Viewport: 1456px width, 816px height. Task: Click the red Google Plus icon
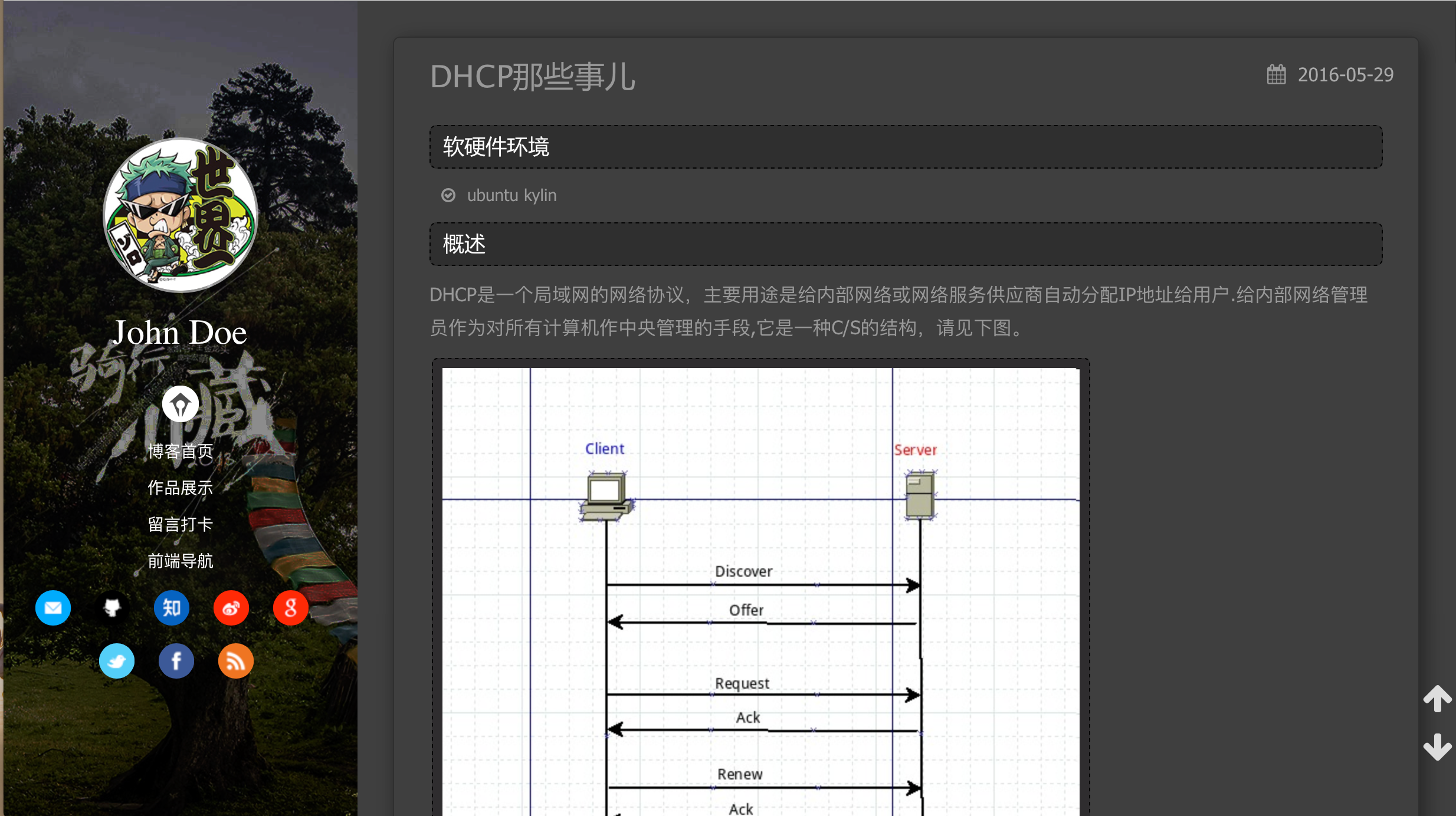pyautogui.click(x=290, y=608)
